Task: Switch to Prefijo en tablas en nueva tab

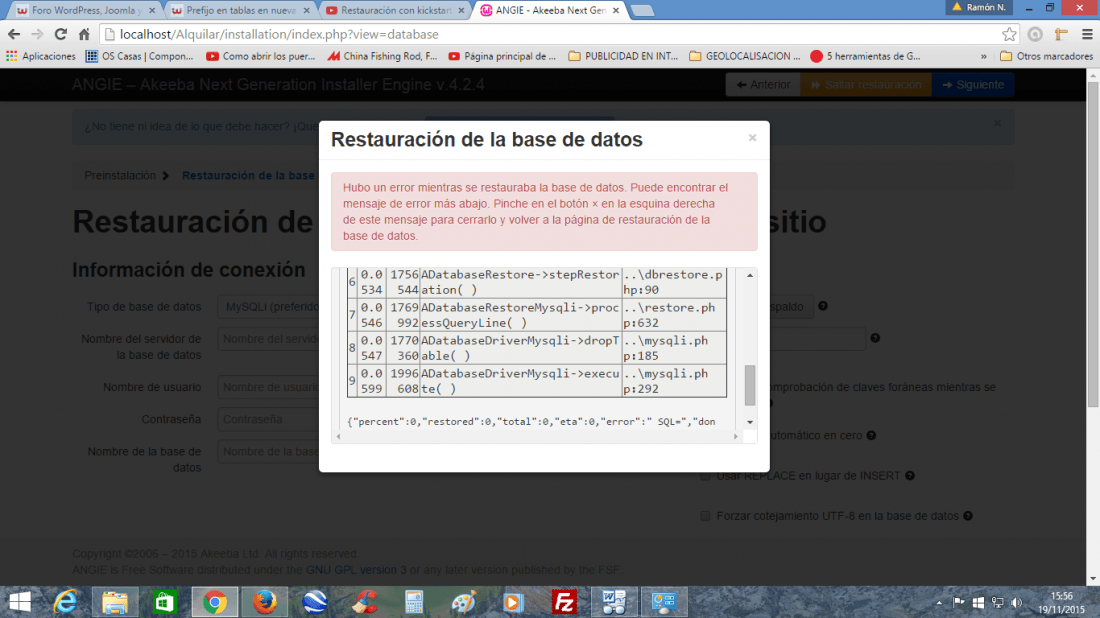Action: pos(239,11)
